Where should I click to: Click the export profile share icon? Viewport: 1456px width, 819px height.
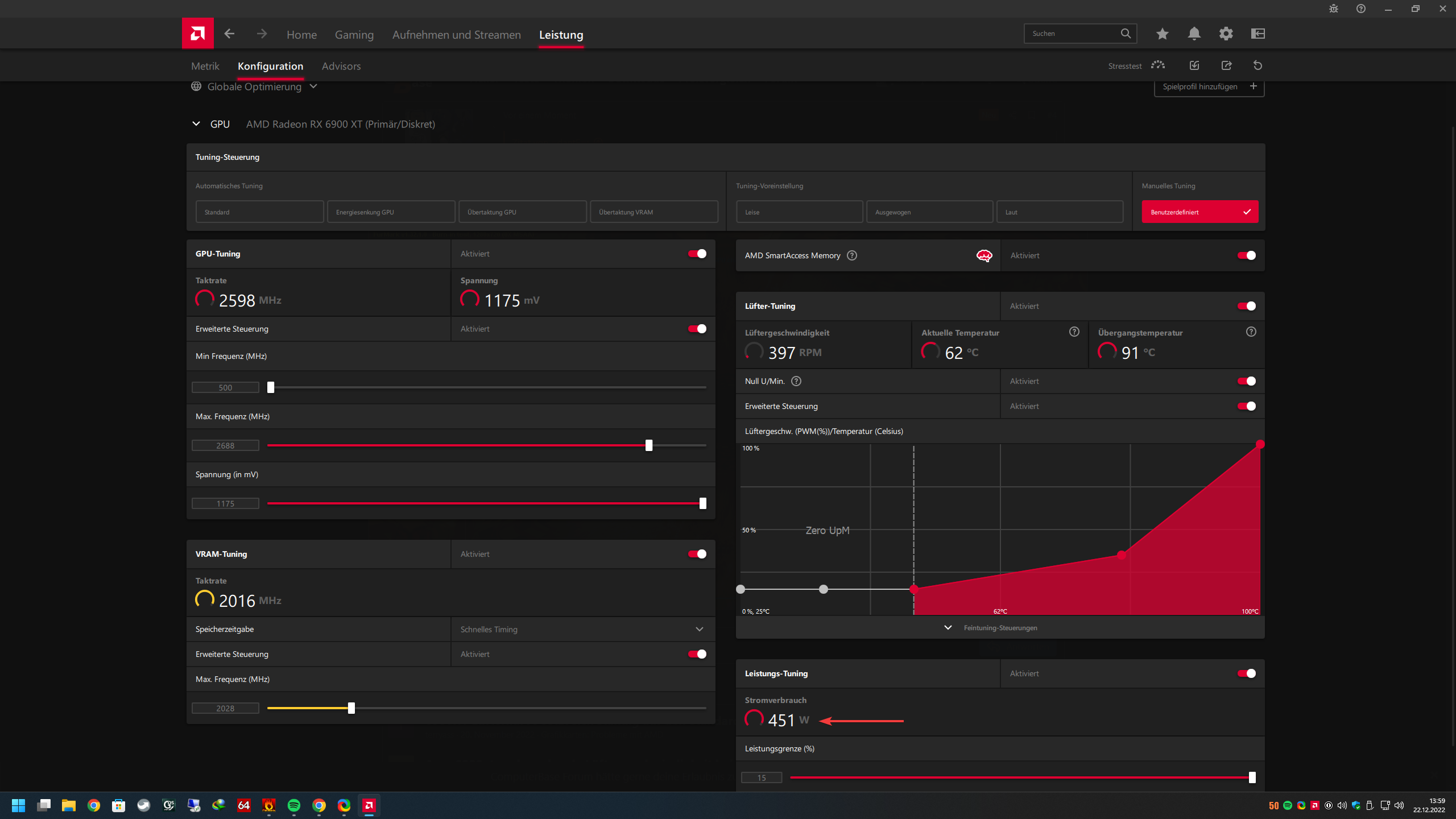(x=1226, y=65)
